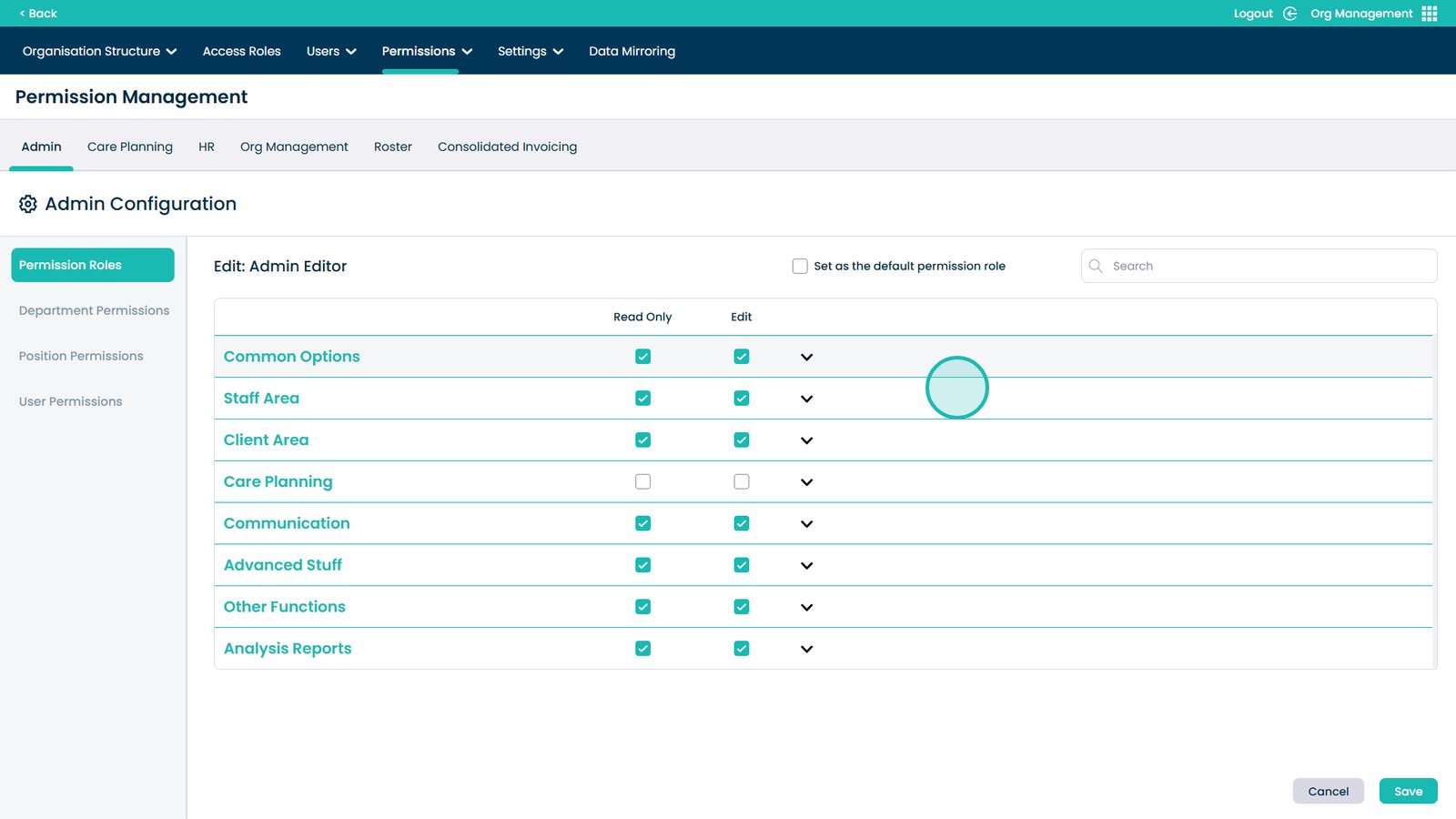The image size is (1456, 819).
Task: Open the Settings dropdown in navbar
Action: click(x=530, y=51)
